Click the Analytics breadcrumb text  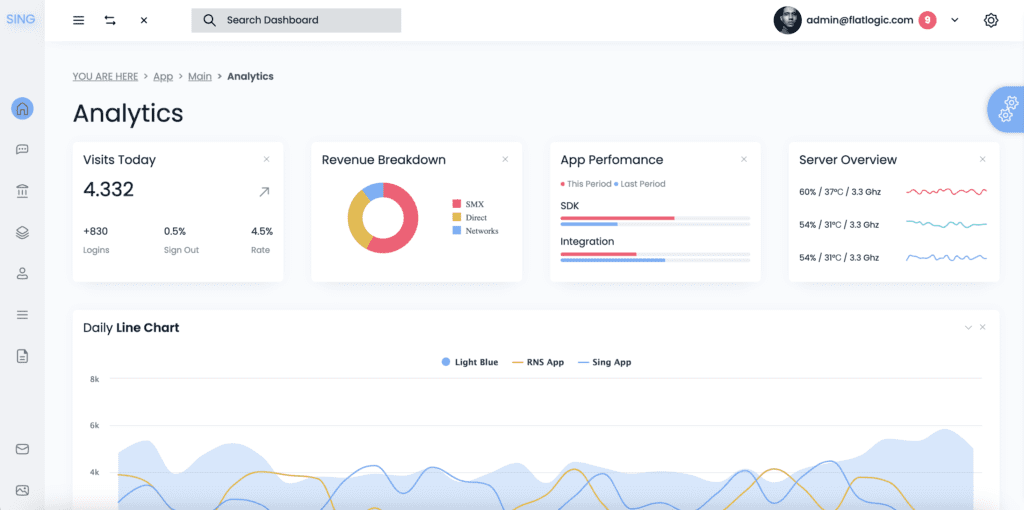(x=250, y=76)
